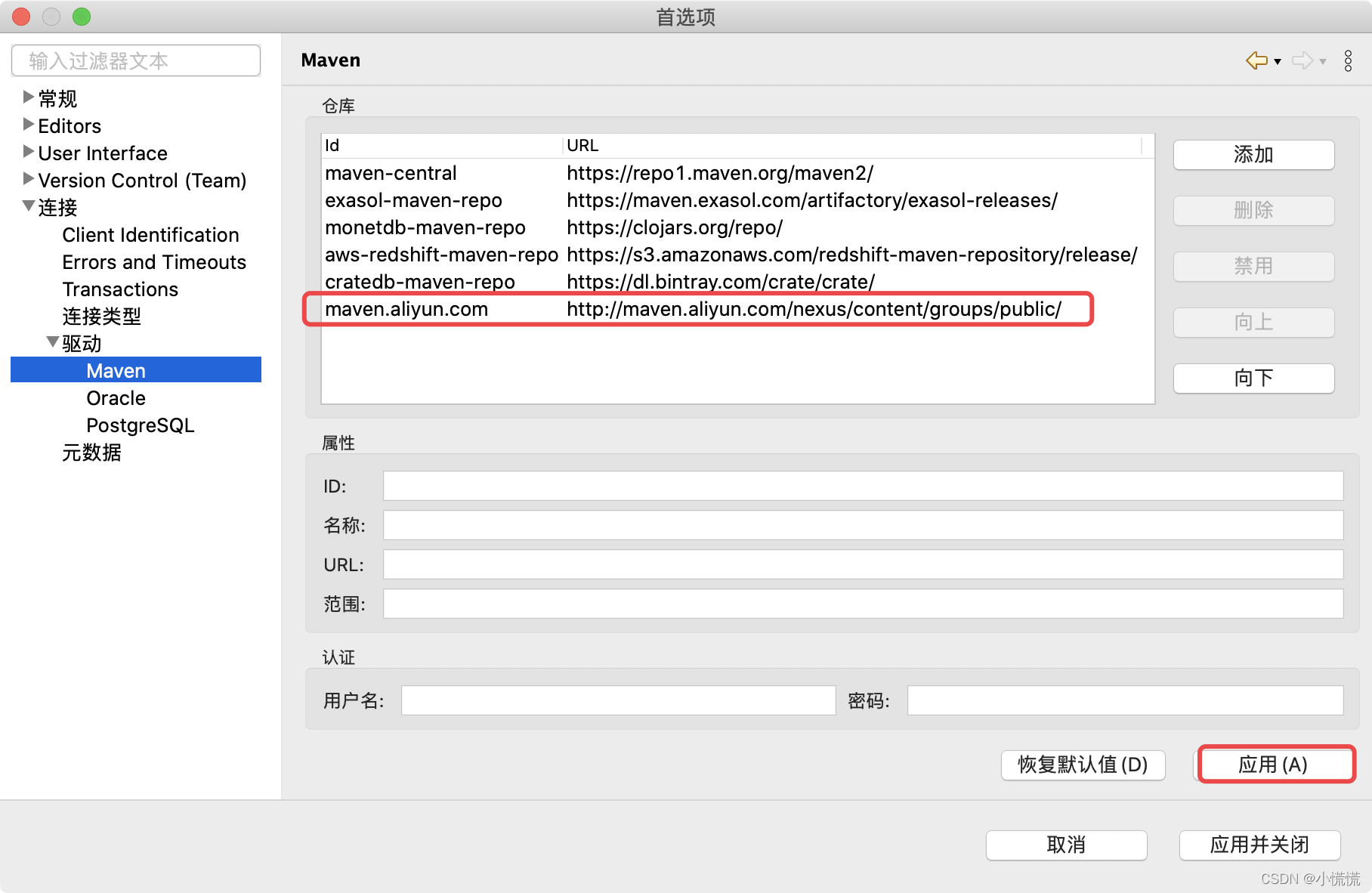
Task: Collapse the 连接 tree node
Action: coord(29,205)
